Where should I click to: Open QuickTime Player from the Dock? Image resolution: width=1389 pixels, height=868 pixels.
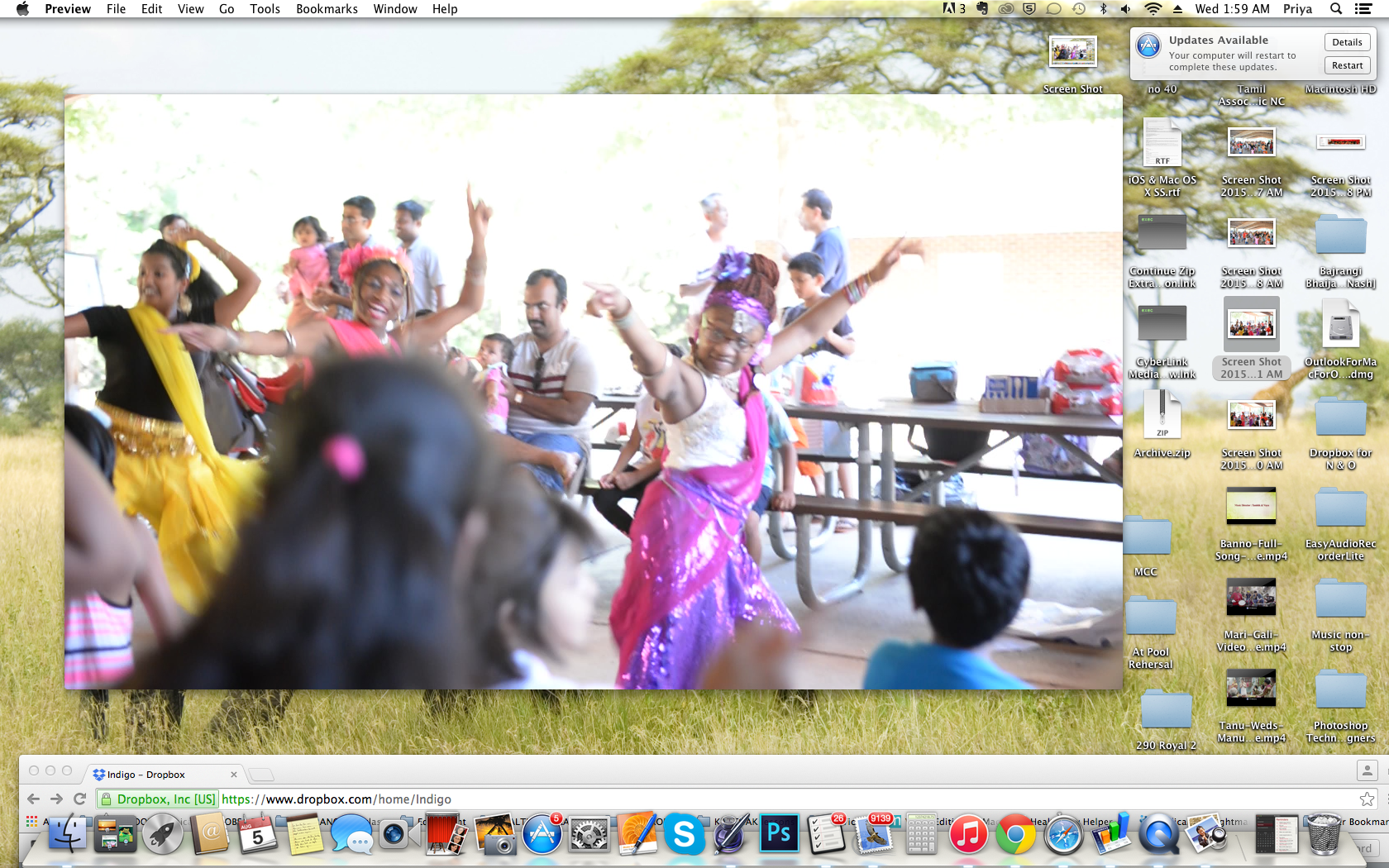(1158, 834)
